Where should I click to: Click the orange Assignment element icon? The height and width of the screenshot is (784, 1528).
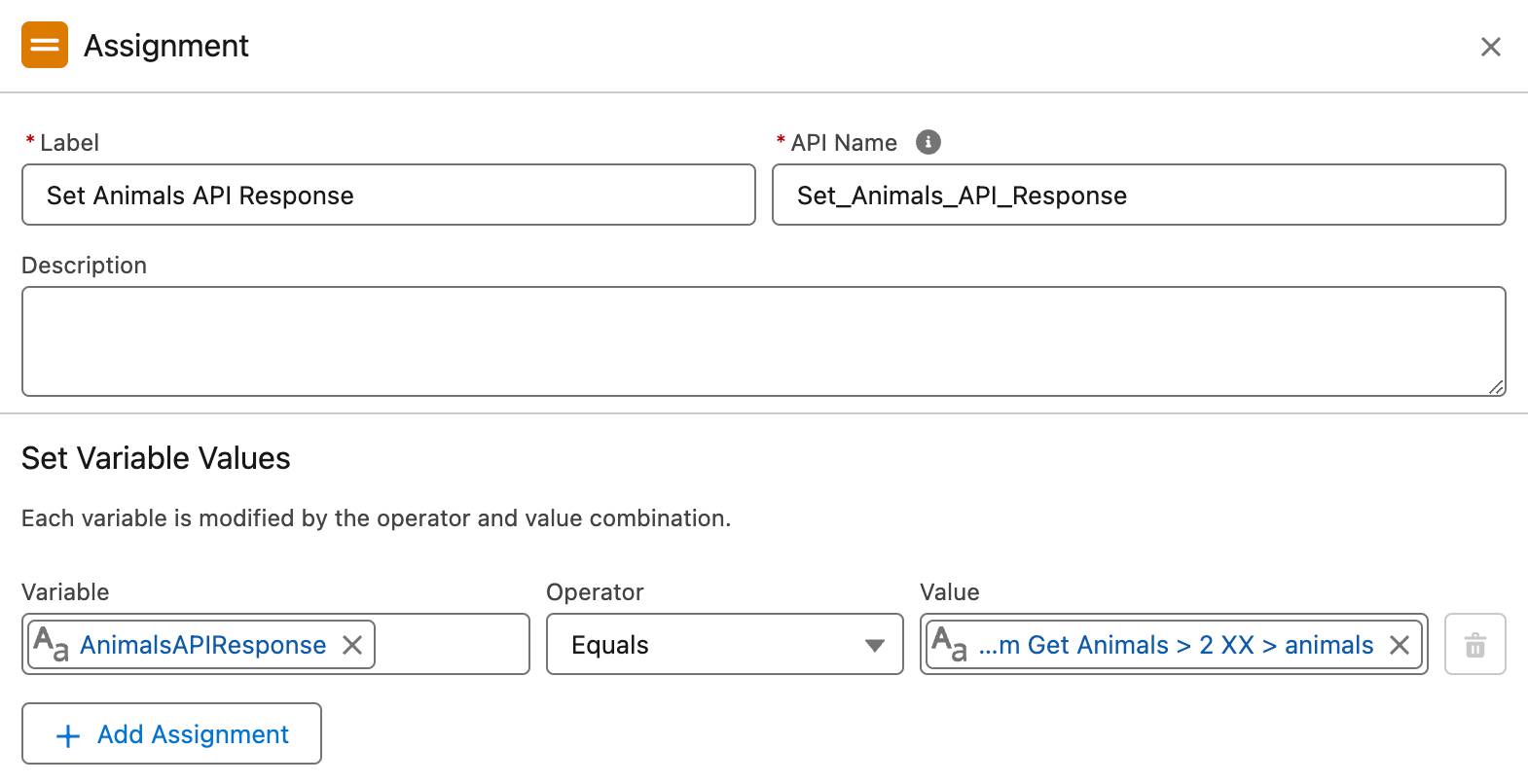(x=45, y=46)
